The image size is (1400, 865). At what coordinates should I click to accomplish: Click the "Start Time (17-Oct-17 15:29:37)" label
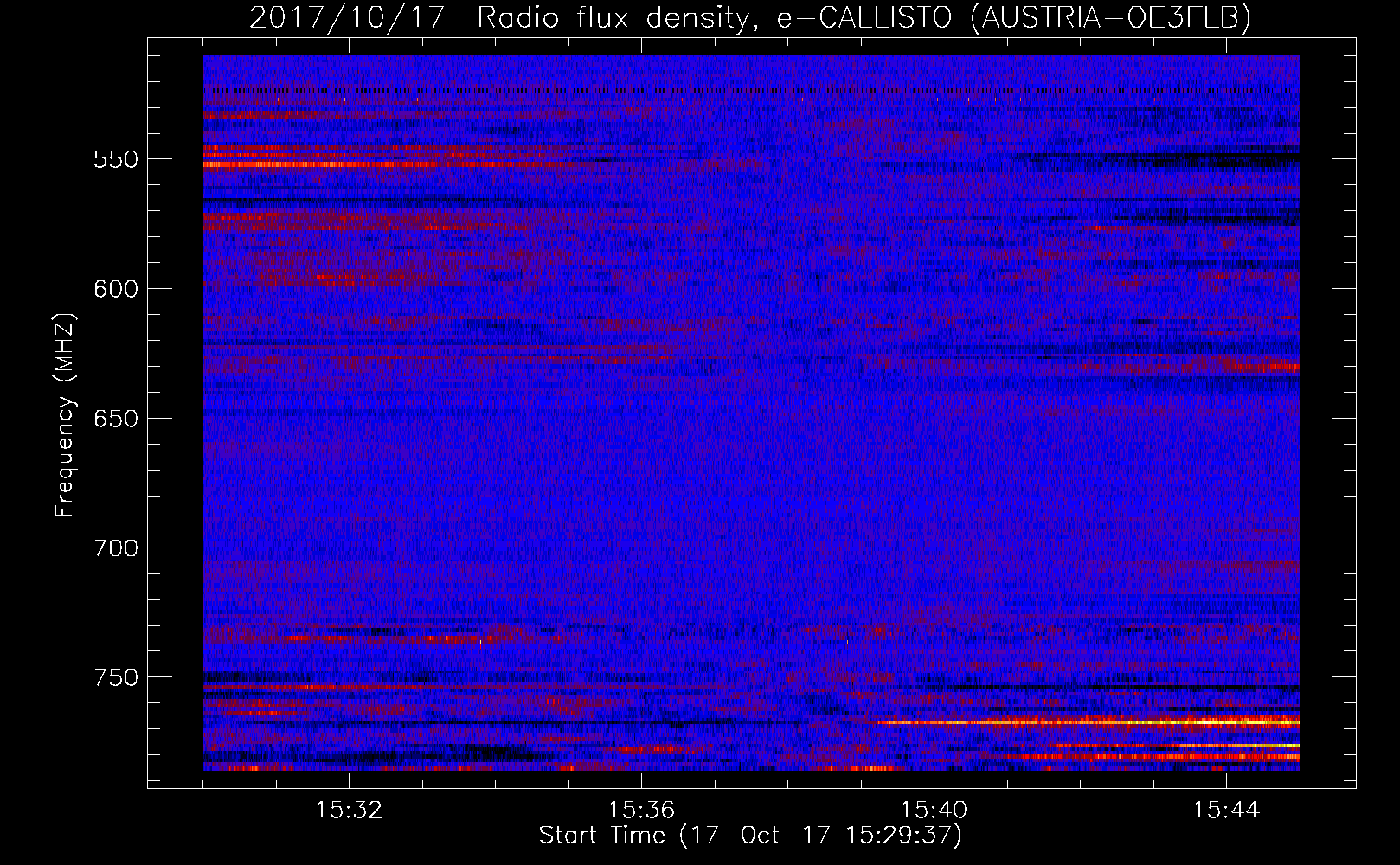click(x=750, y=836)
